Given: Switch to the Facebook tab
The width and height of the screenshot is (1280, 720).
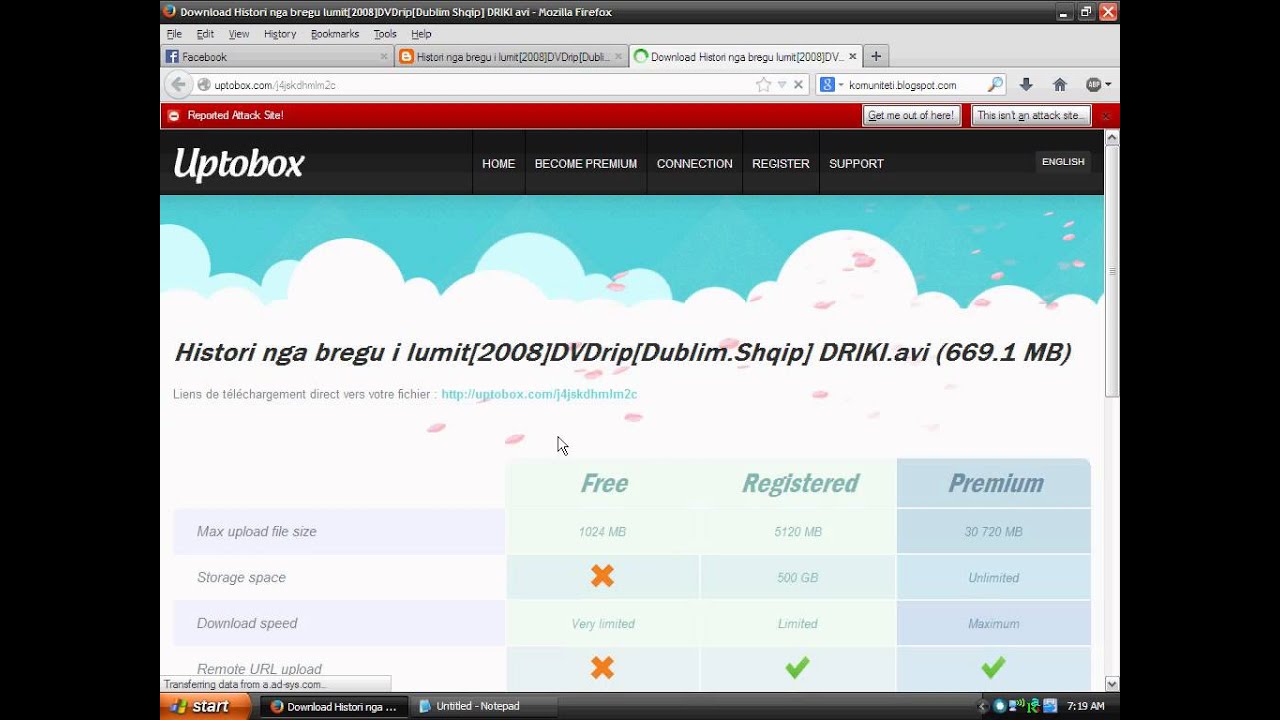Looking at the screenshot, I should point(277,57).
